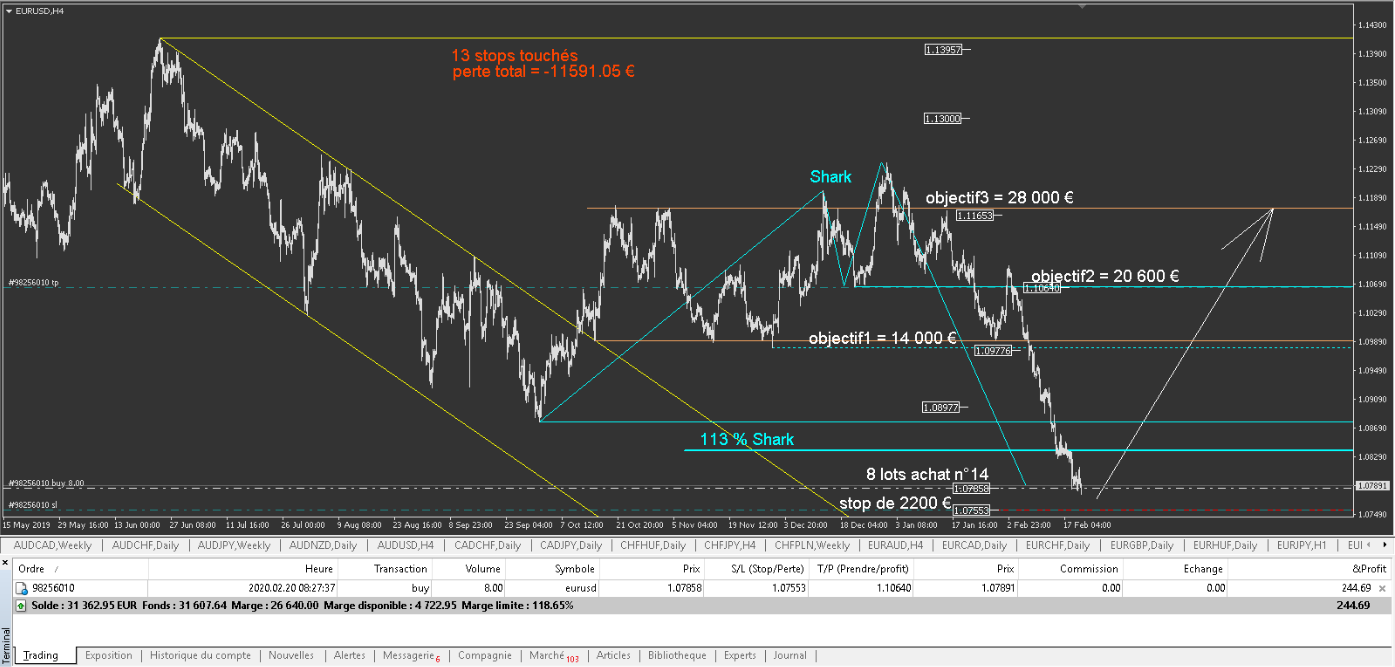Select the 'objectif3 = 28 000 €' chart label
Viewport: 1395px width, 667px height.
pos(999,198)
